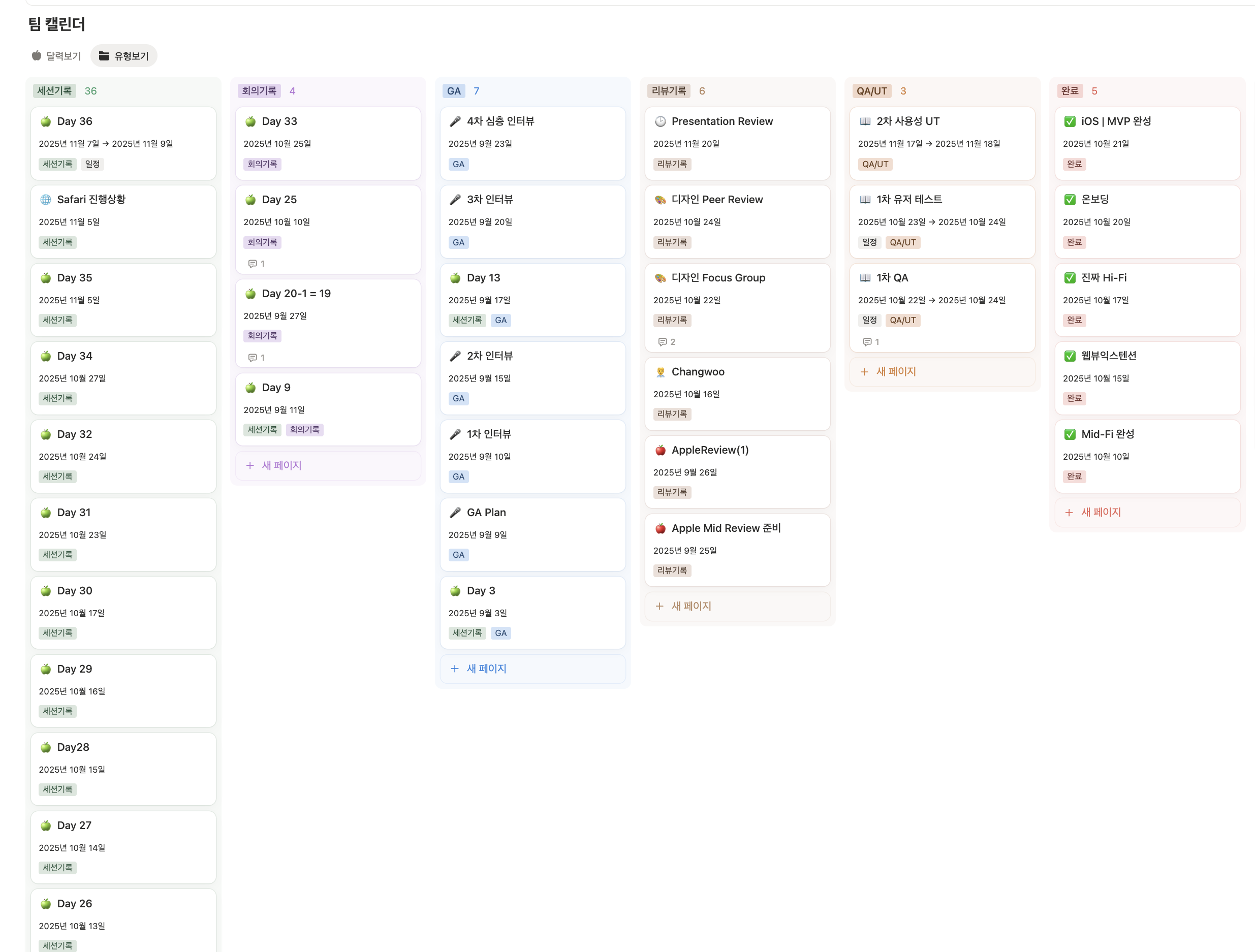Click the palette icon on 디자인 Peer Review
Viewport: 1255px width, 952px height.
pos(660,200)
